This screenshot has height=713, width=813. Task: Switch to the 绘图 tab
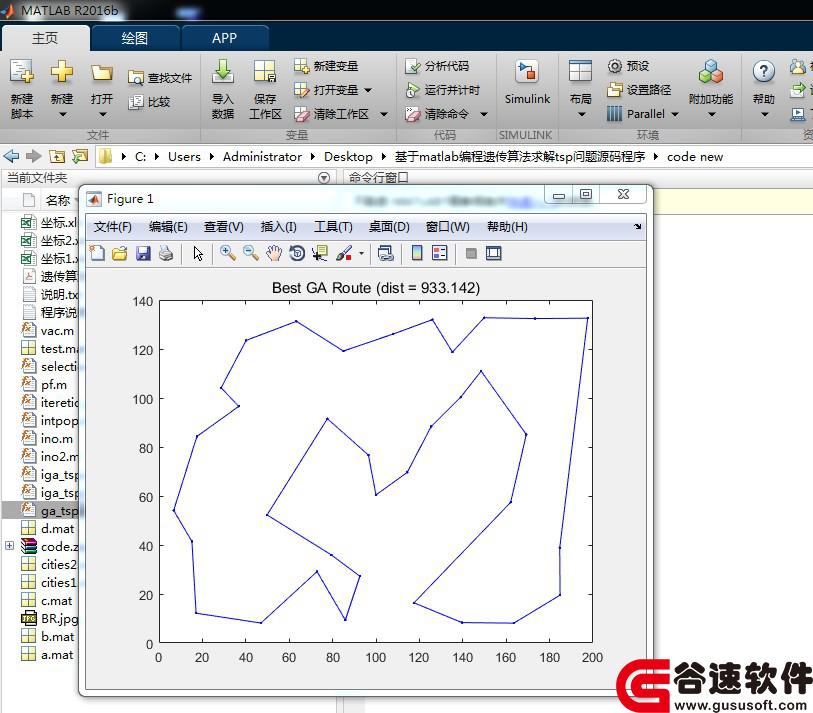[x=135, y=38]
